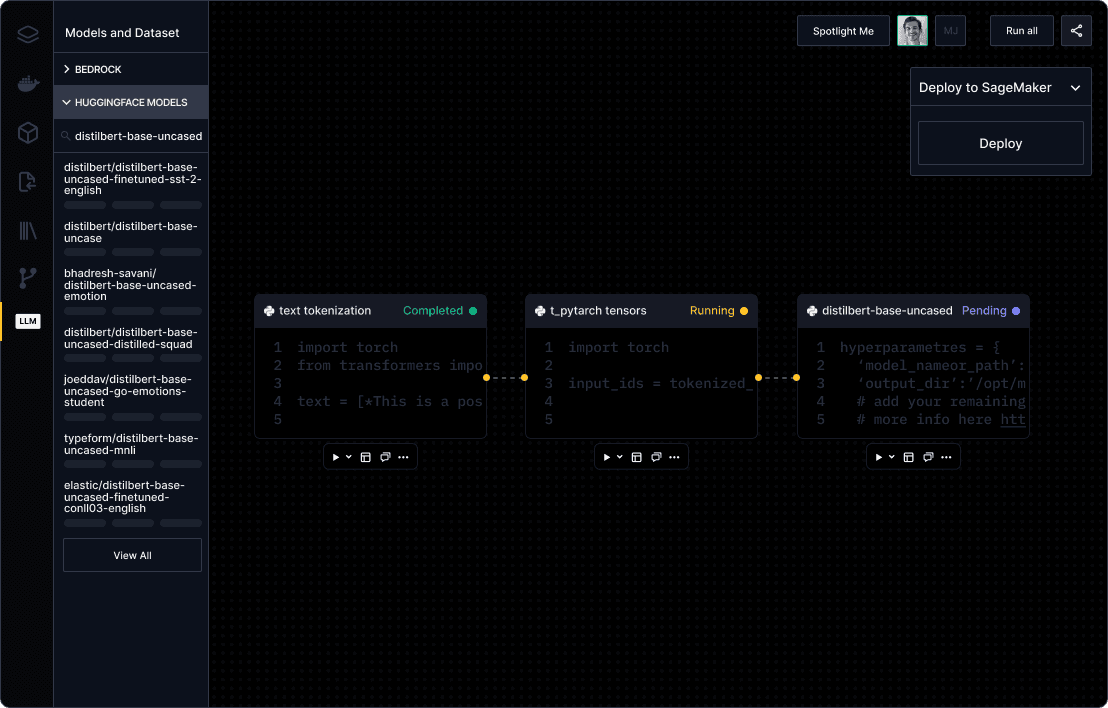The height and width of the screenshot is (708, 1108).
Task: Open the layers stack icon in sidebar
Action: [x=28, y=34]
